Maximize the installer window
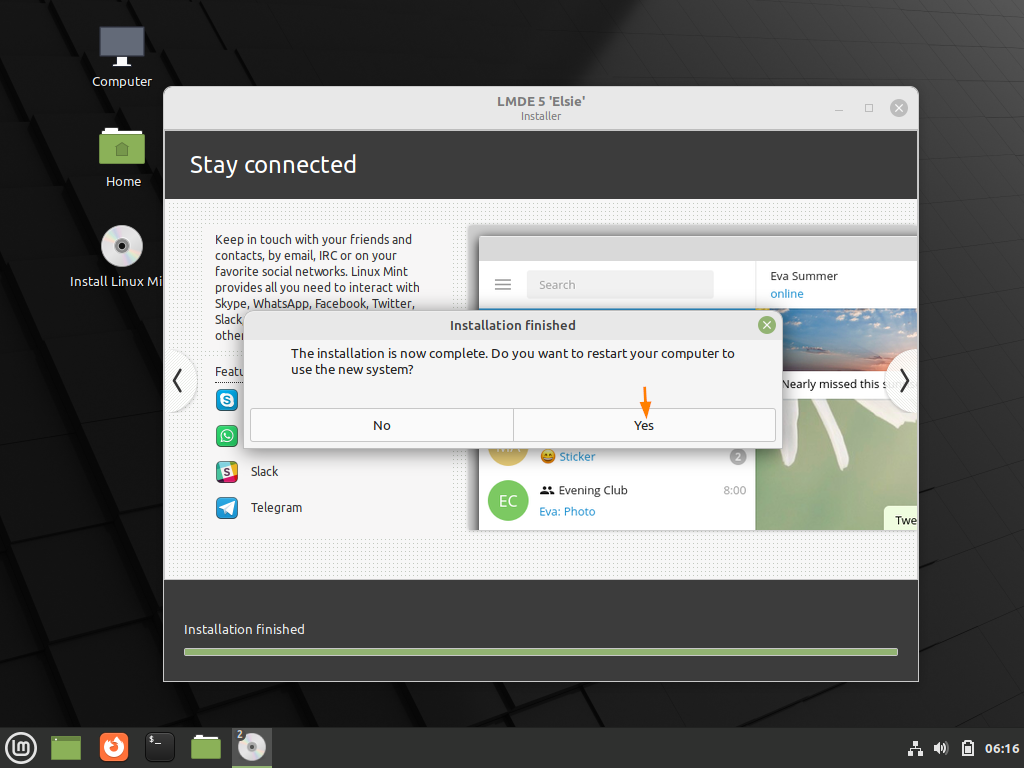The width and height of the screenshot is (1024, 768). tap(869, 108)
